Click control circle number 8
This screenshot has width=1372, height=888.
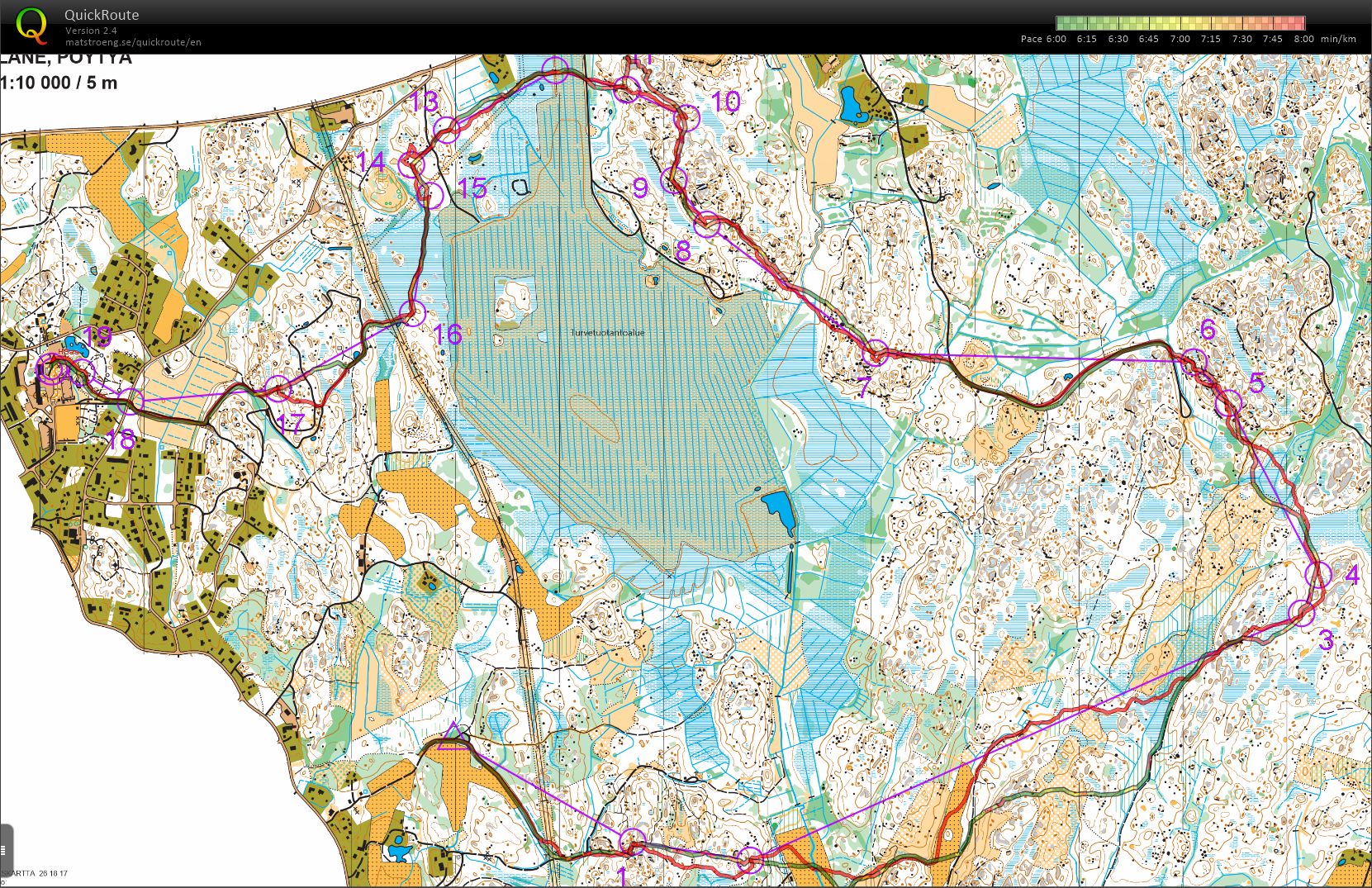tap(706, 225)
